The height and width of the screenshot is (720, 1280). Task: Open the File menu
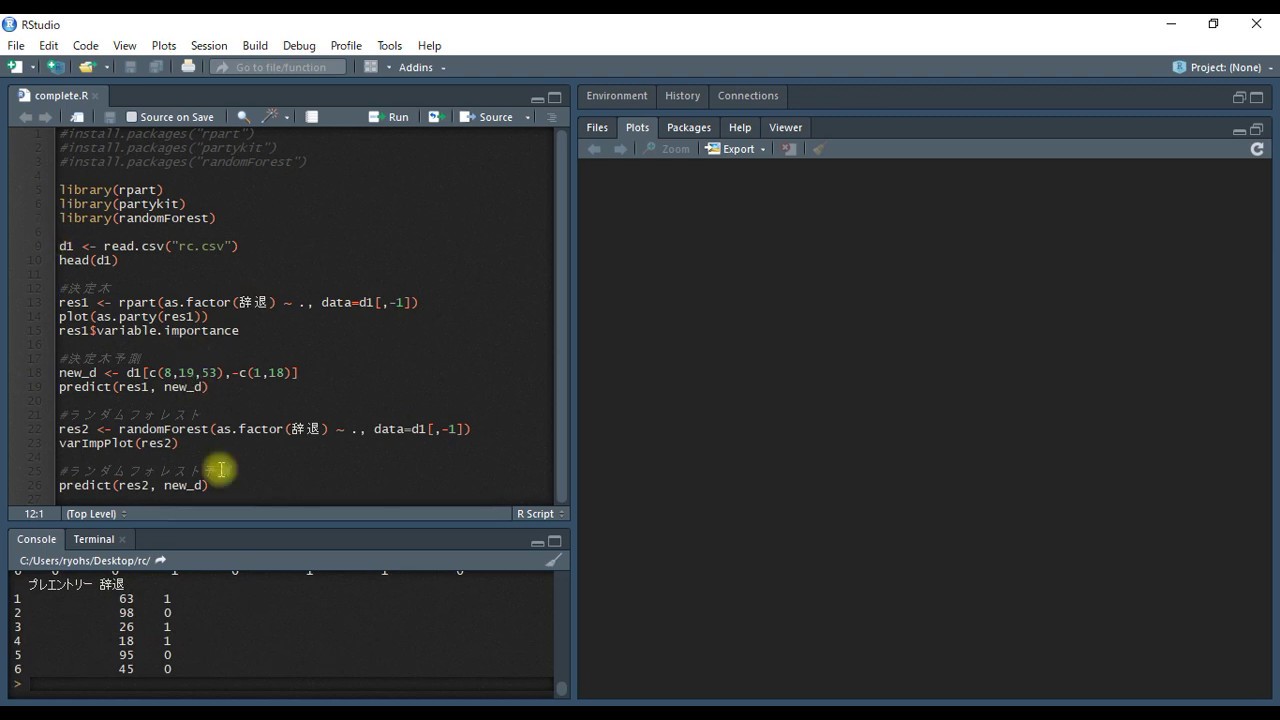16,46
